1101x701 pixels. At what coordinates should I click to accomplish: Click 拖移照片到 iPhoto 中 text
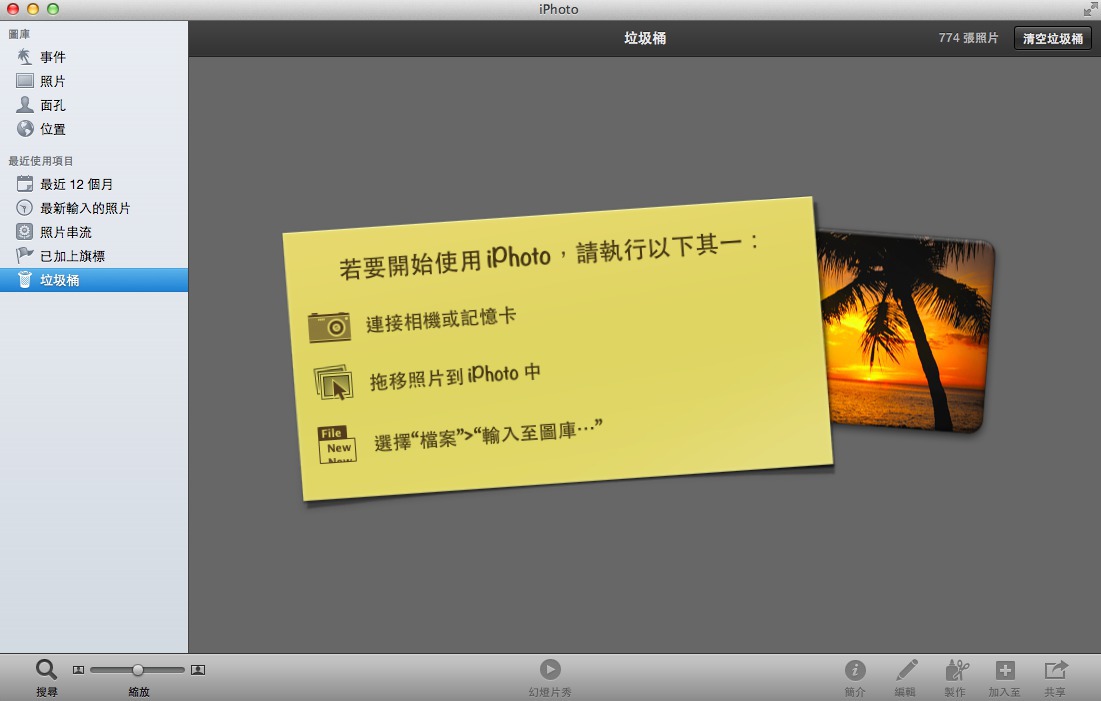pyautogui.click(x=455, y=376)
